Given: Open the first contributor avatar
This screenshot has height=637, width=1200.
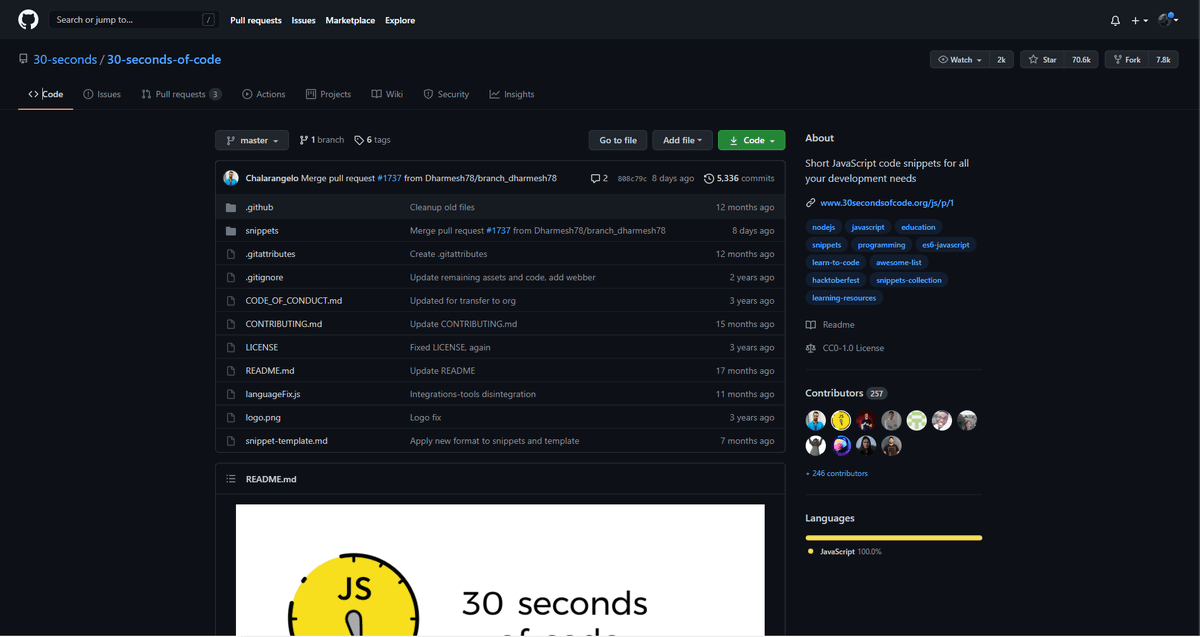Looking at the screenshot, I should click(x=816, y=421).
